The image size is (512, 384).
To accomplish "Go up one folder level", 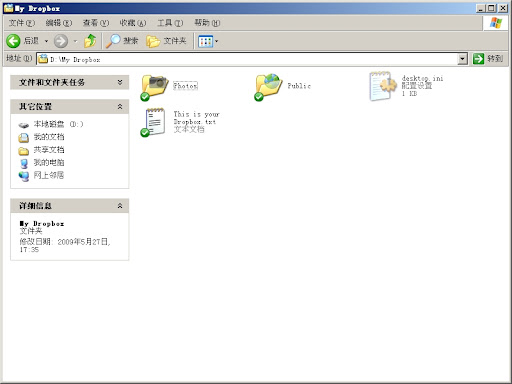I will [x=90, y=41].
